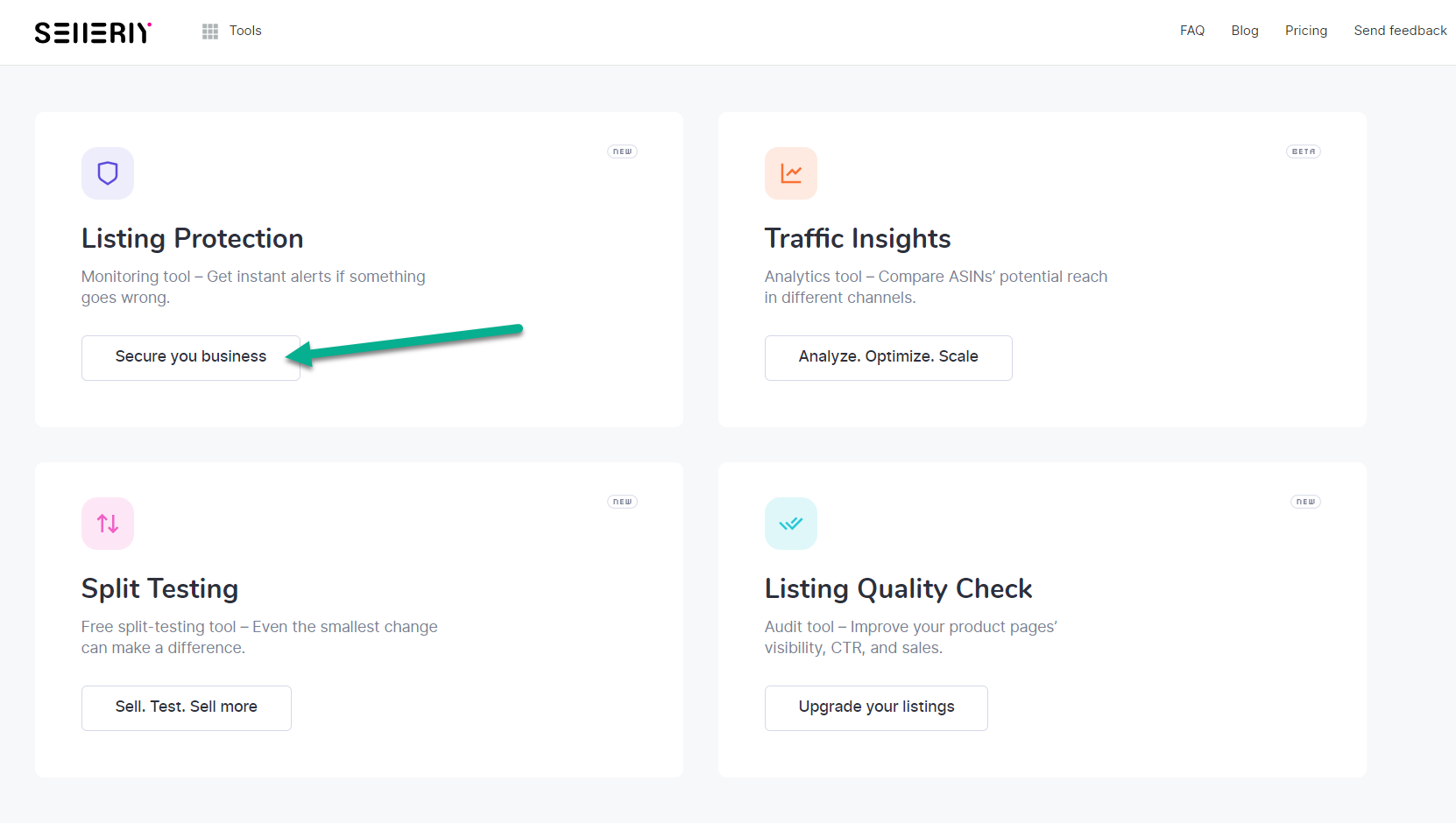This screenshot has height=823, width=1456.
Task: Click Send feedback in header
Action: 1400,31
